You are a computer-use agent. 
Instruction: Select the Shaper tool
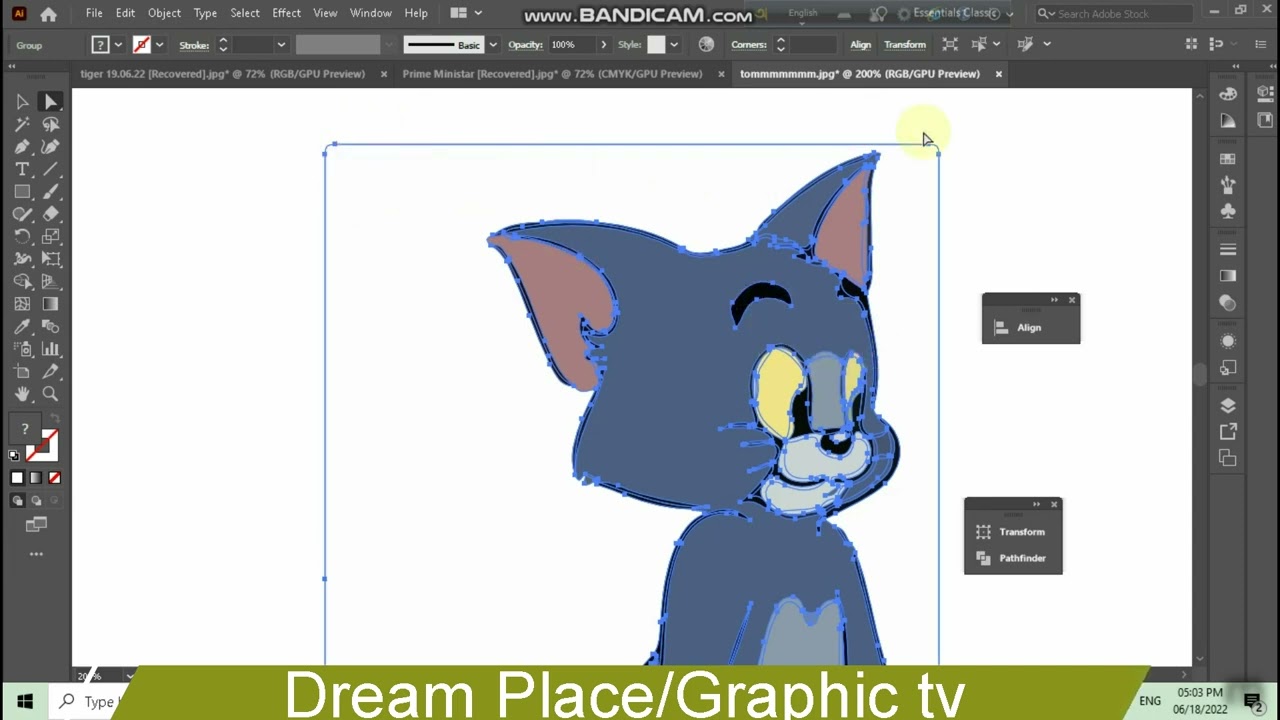[x=22, y=214]
